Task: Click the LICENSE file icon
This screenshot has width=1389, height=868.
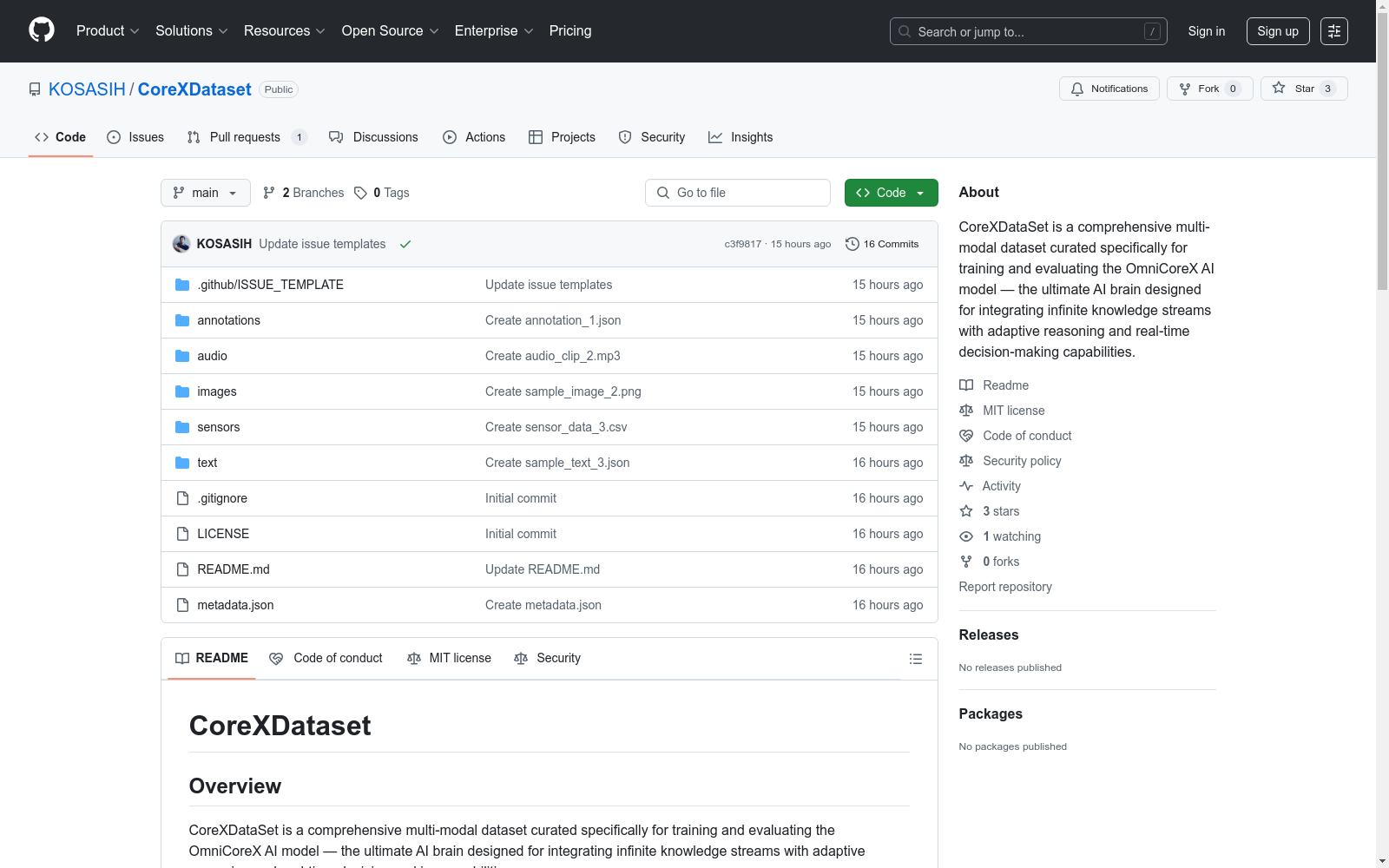Action: 182,534
